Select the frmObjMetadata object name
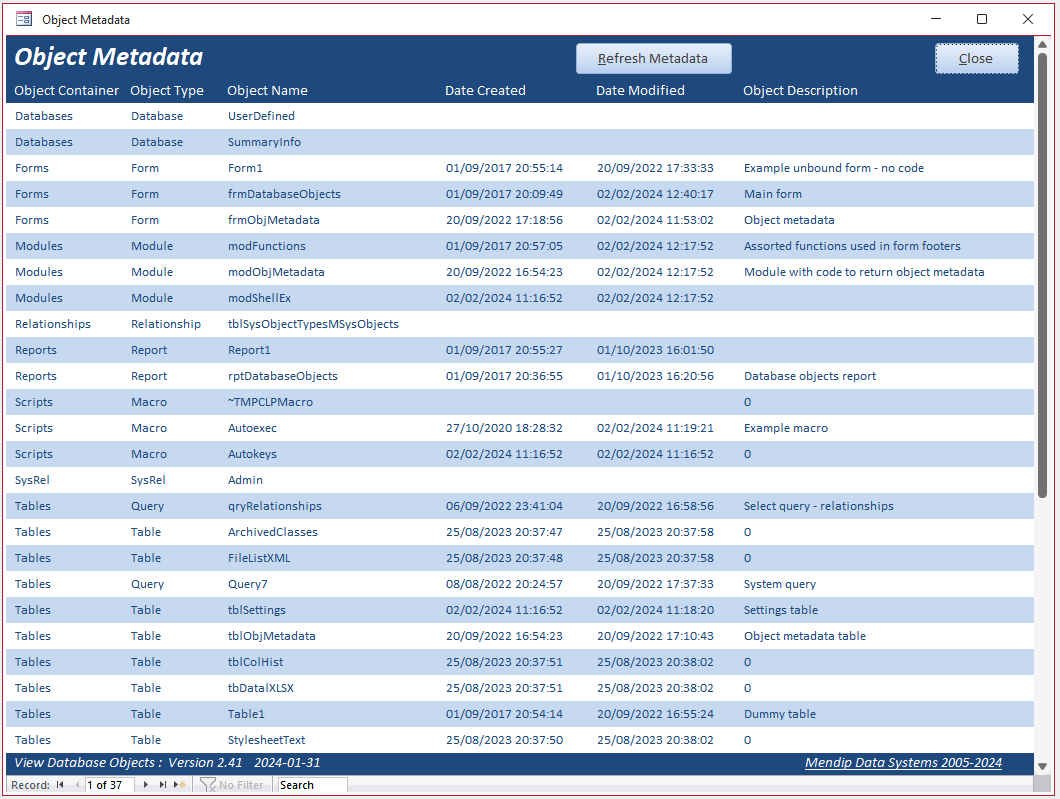 [273, 220]
